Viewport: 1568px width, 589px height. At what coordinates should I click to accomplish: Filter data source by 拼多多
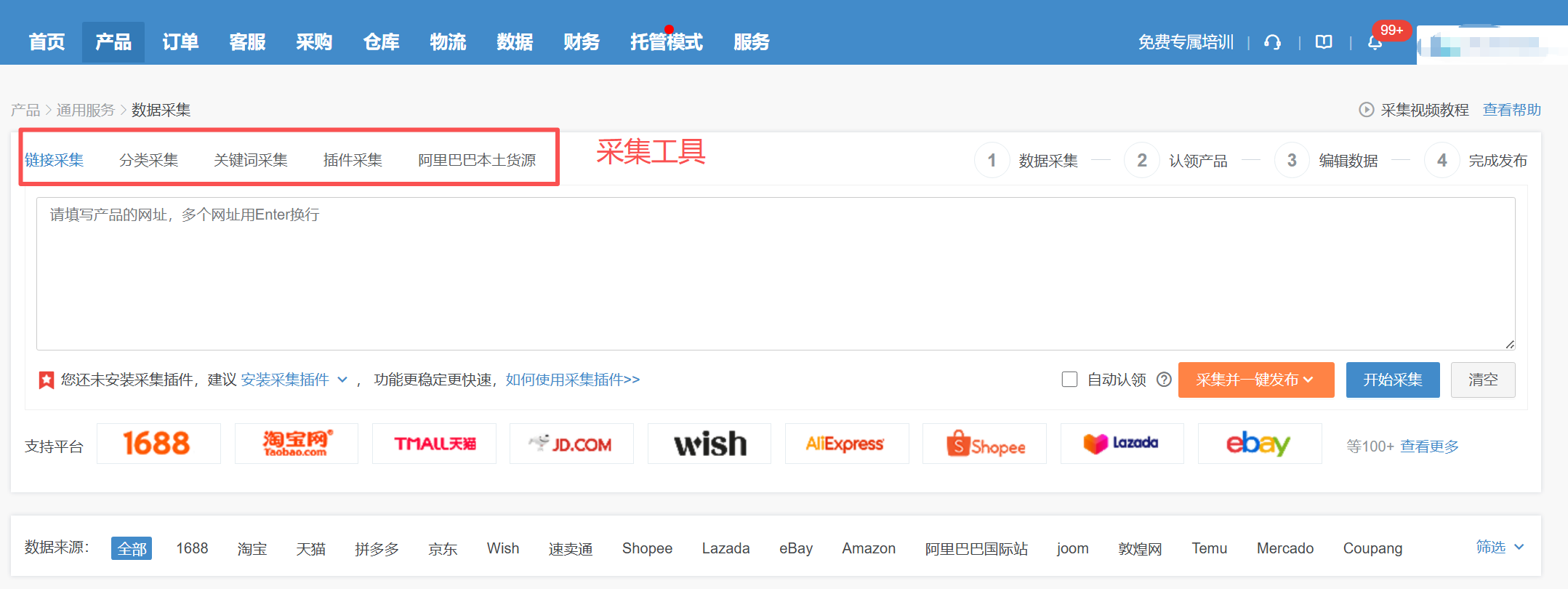[x=377, y=548]
